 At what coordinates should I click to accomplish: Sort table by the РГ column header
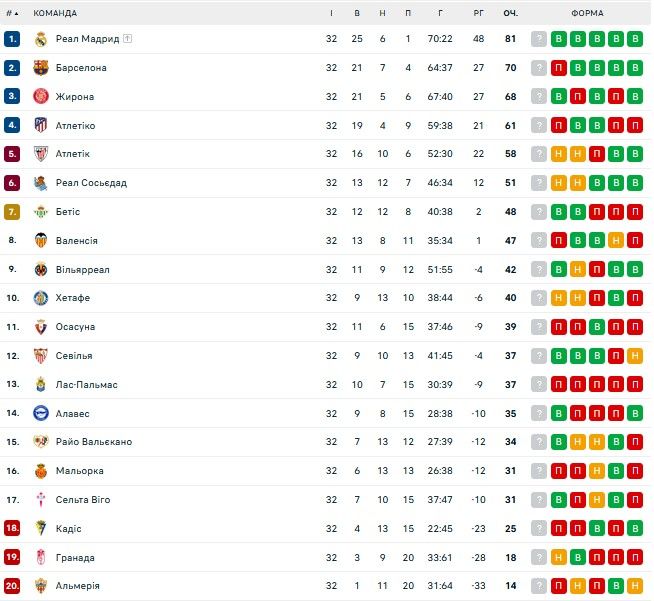coord(478,13)
